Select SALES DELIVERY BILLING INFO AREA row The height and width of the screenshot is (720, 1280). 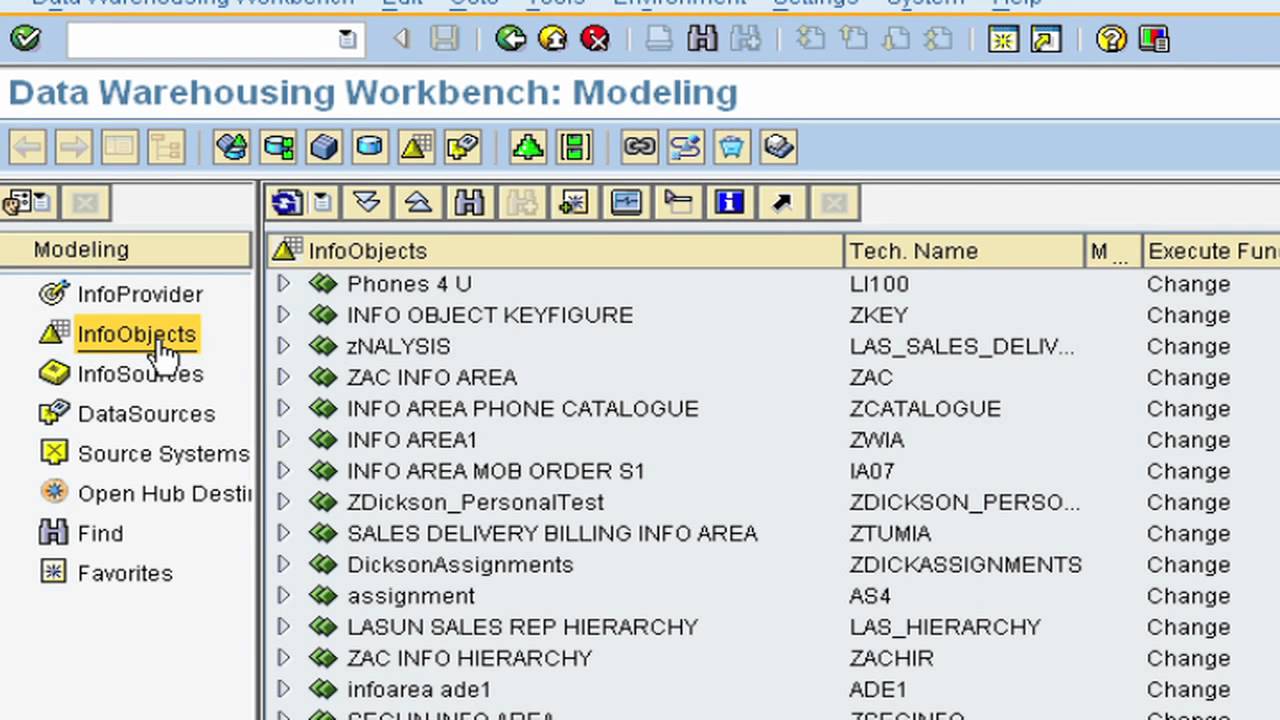coord(552,534)
